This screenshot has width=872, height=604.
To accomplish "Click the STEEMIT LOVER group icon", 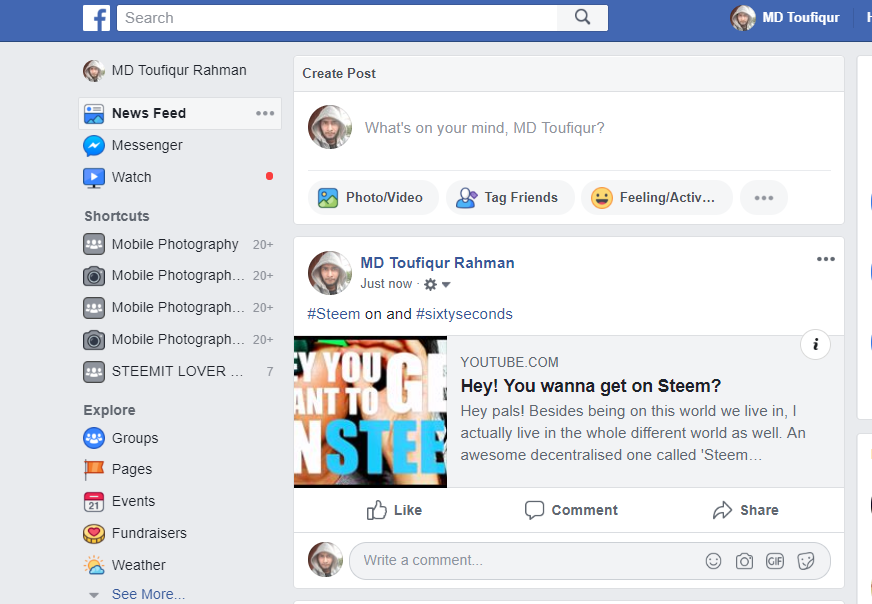I will [x=94, y=372].
